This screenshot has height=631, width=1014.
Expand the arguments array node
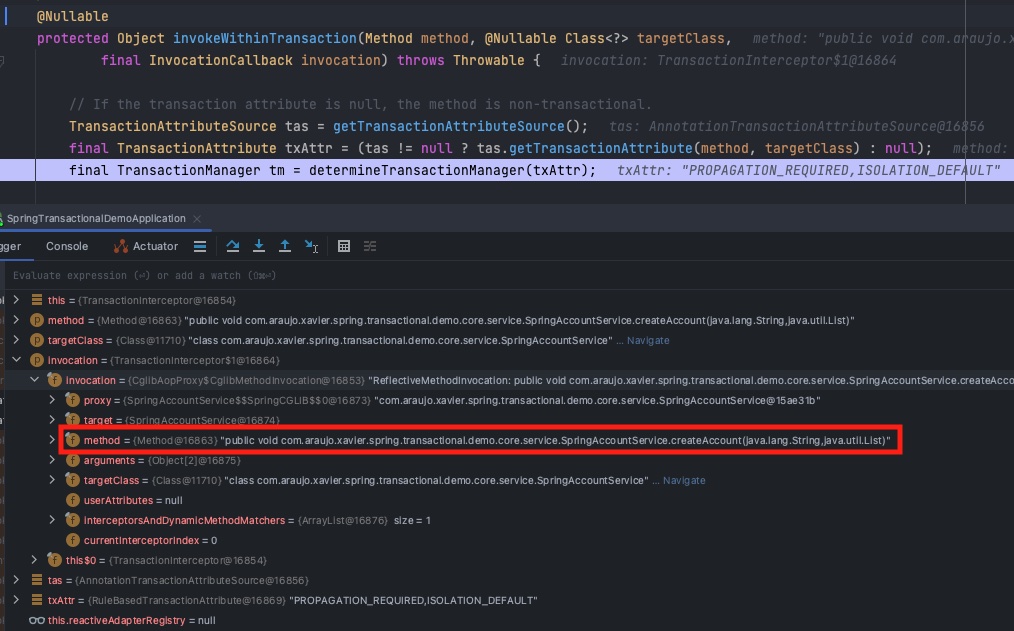[53, 460]
